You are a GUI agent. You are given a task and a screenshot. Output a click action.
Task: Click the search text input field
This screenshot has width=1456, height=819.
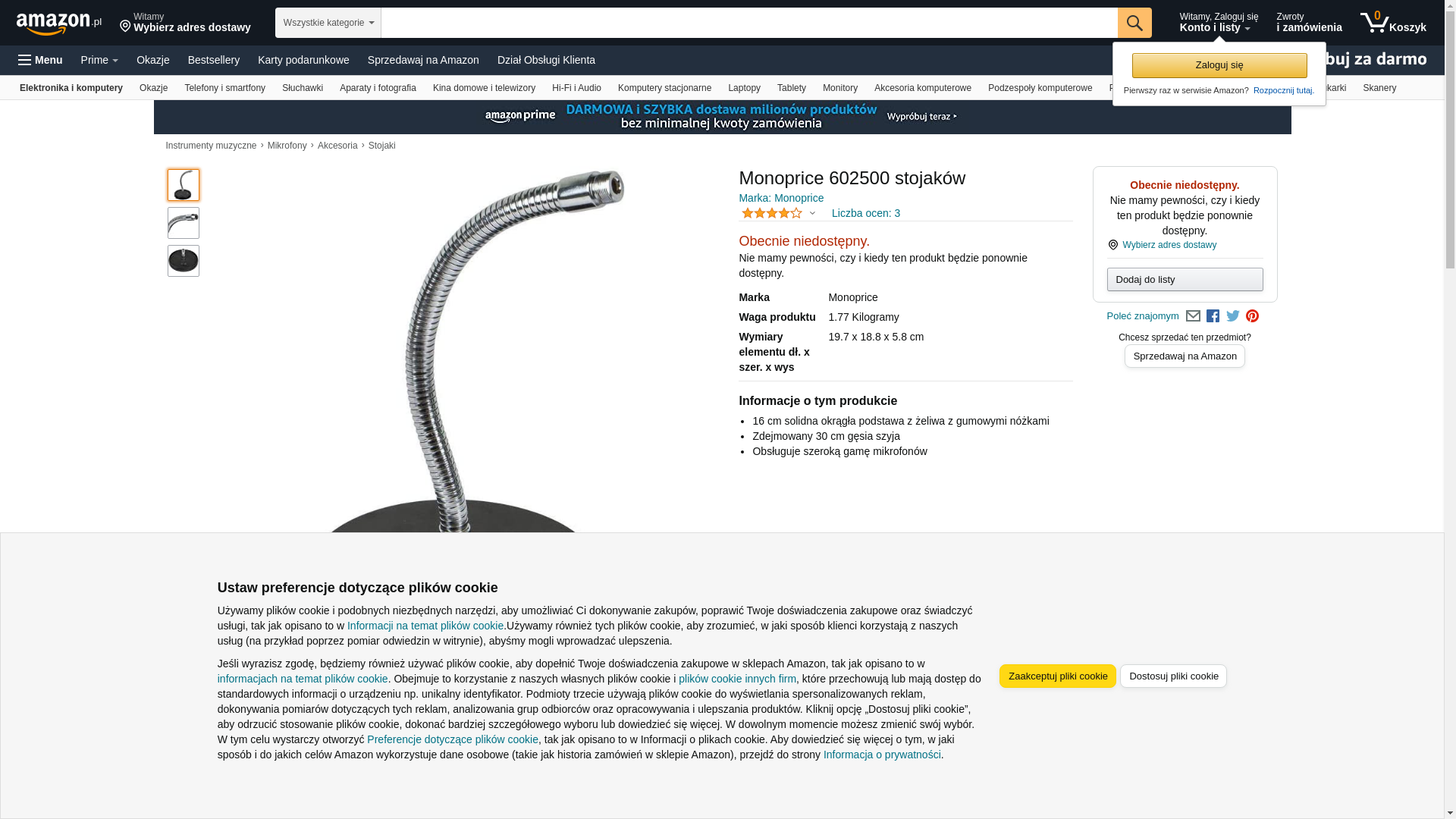749,23
